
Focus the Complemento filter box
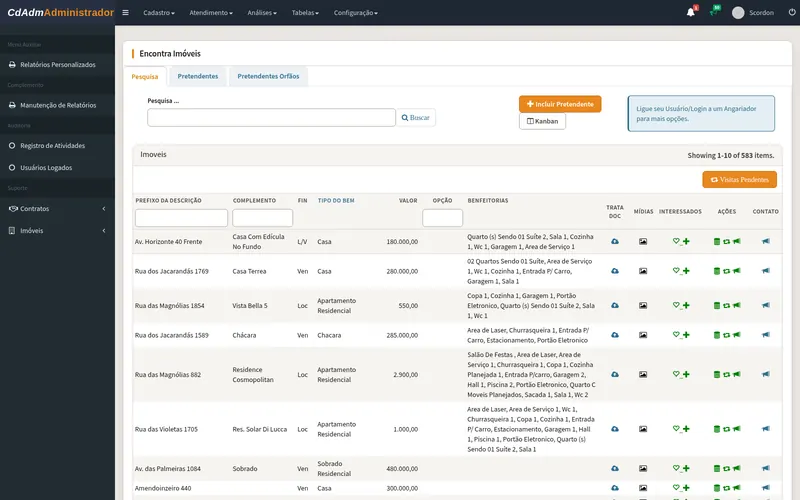pyautogui.click(x=262, y=218)
